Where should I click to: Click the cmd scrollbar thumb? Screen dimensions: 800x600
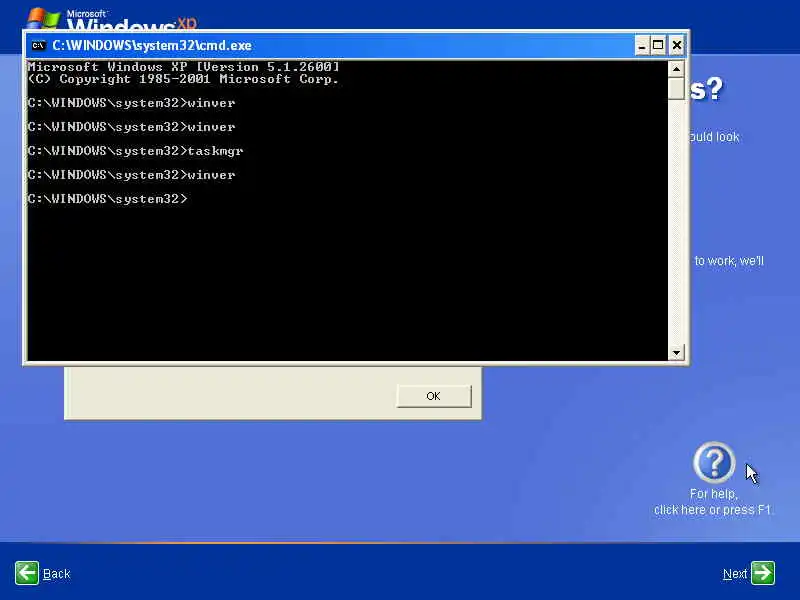click(676, 88)
